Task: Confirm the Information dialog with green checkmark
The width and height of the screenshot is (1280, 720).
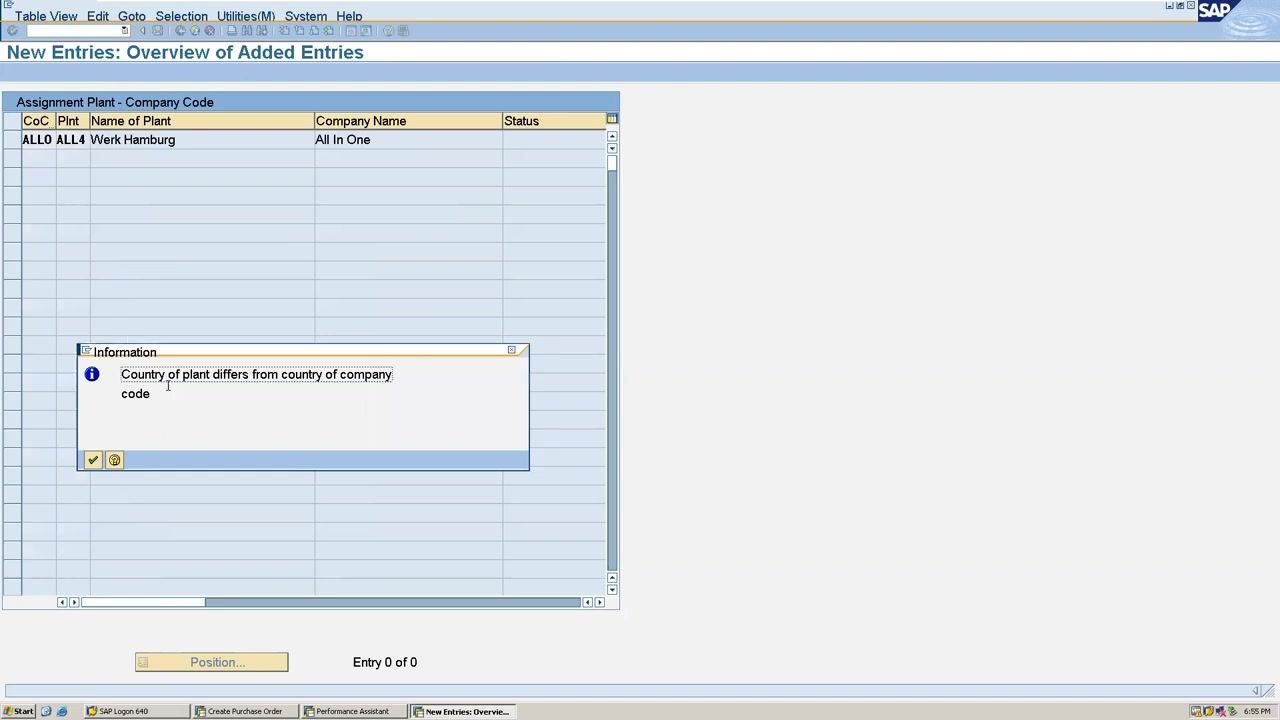Action: tap(93, 460)
